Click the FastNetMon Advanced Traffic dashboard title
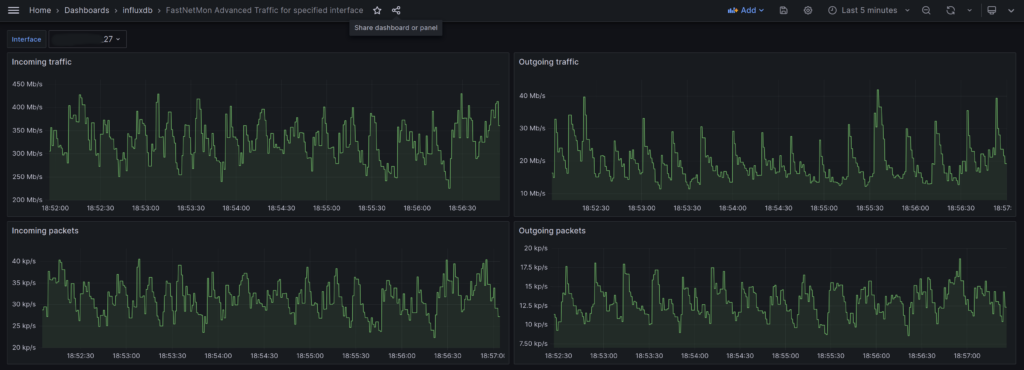This screenshot has height=370, width=1024. [x=264, y=10]
